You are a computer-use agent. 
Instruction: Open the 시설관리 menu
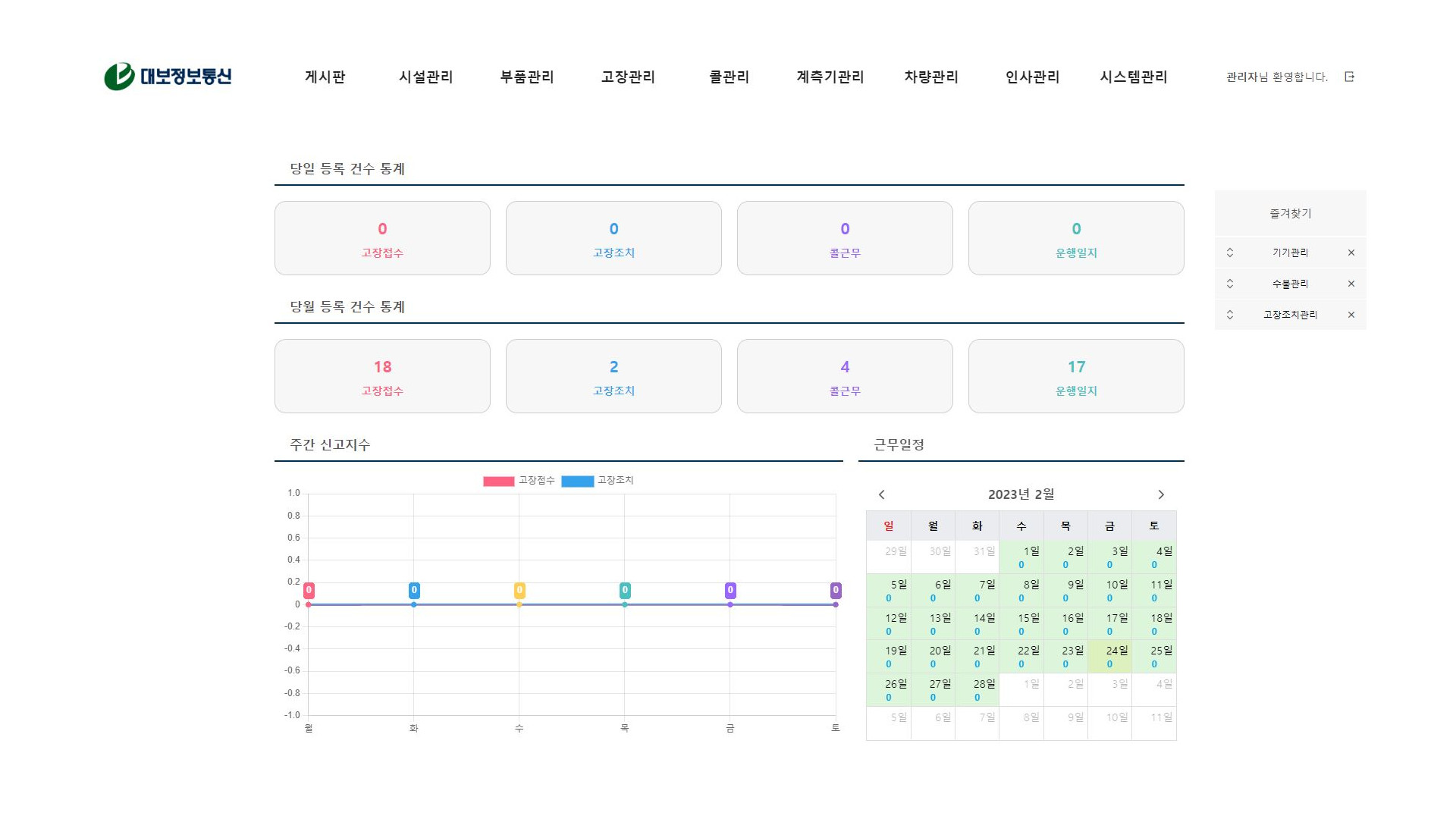pyautogui.click(x=425, y=77)
